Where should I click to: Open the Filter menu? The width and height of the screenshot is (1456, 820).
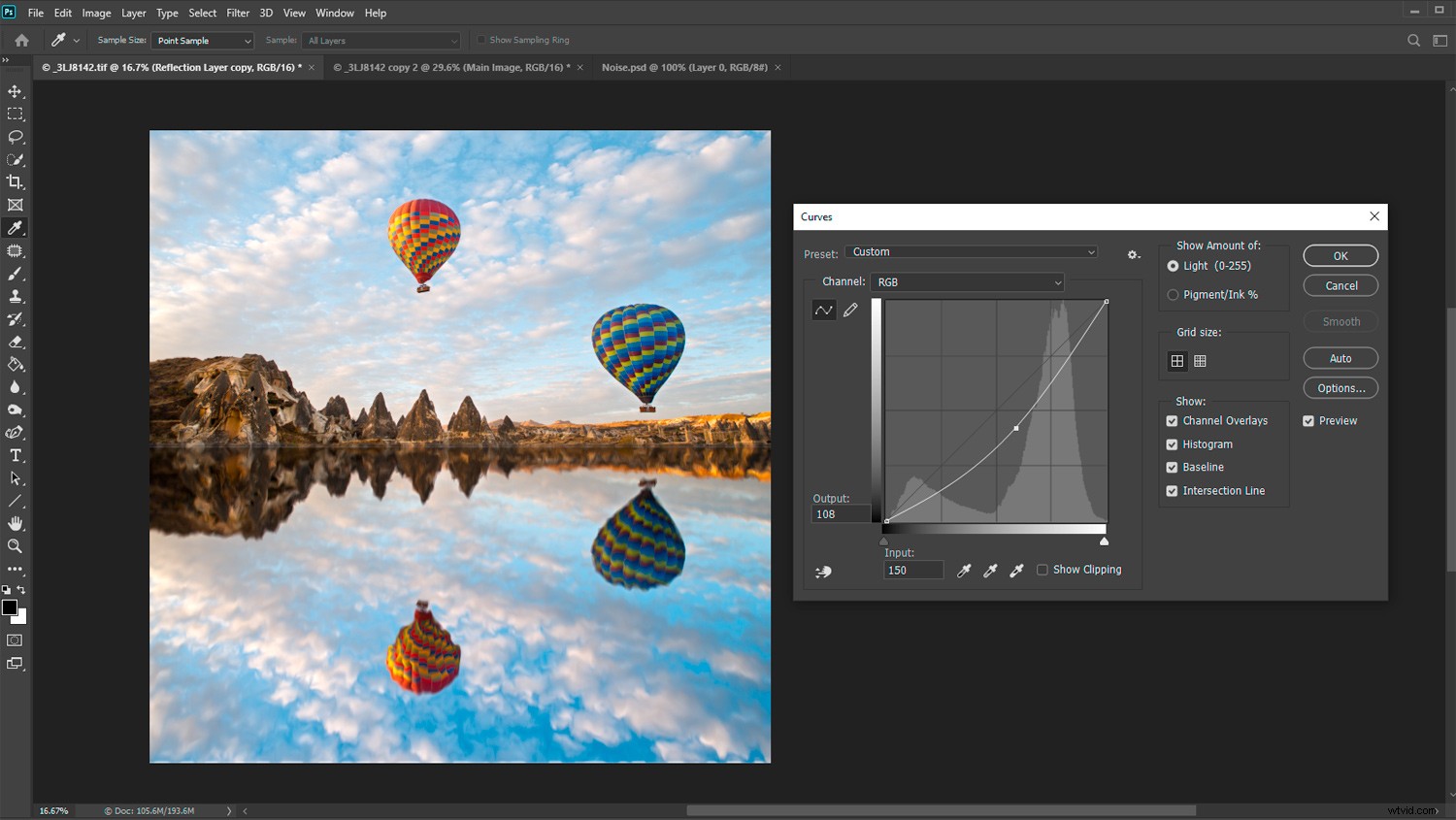pyautogui.click(x=238, y=13)
